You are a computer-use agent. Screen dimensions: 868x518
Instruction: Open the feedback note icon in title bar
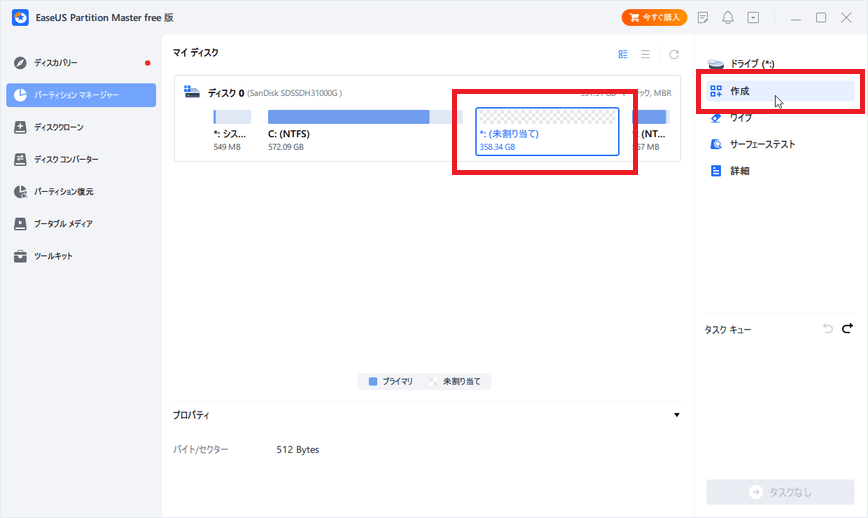pos(704,17)
